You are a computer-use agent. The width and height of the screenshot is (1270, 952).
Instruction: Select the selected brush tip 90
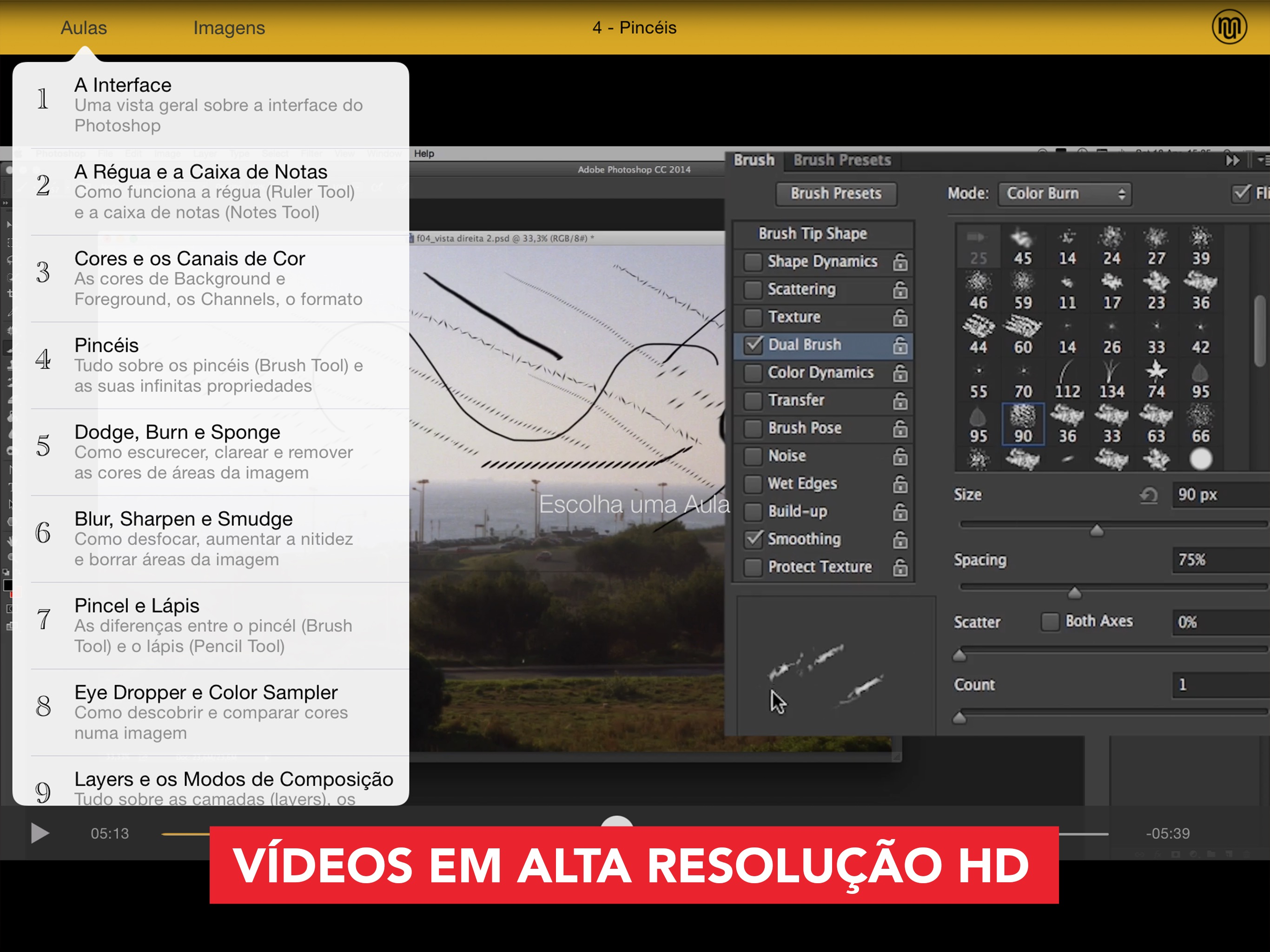(x=1023, y=424)
